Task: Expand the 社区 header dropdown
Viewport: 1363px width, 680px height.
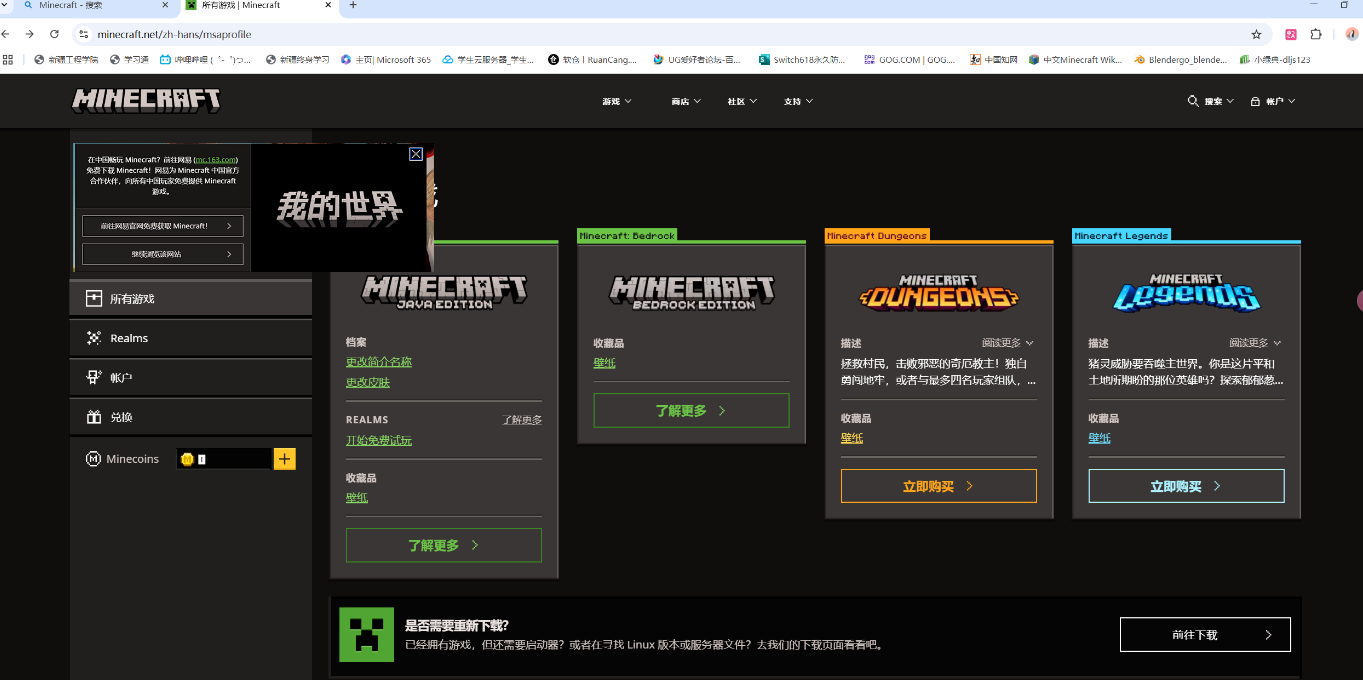Action: point(742,101)
